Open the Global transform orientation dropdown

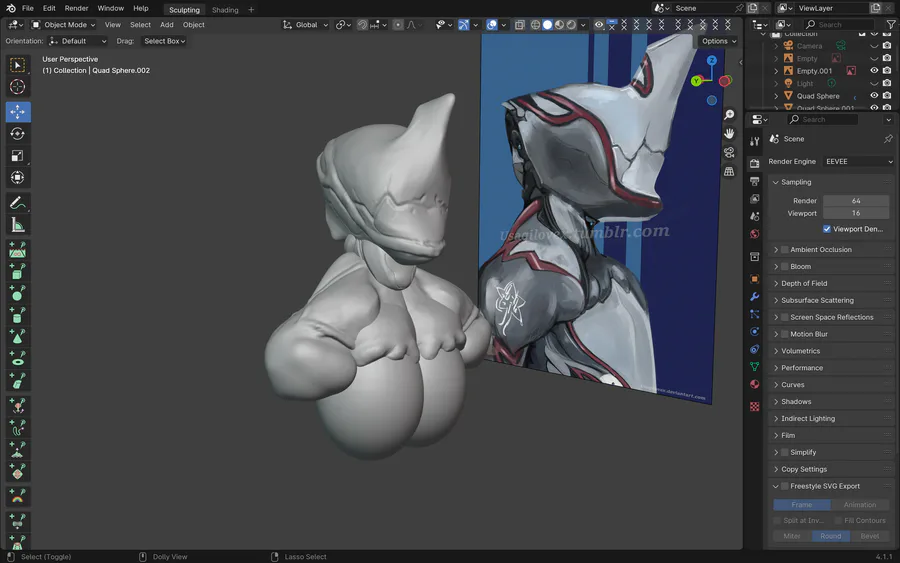[x=305, y=25]
